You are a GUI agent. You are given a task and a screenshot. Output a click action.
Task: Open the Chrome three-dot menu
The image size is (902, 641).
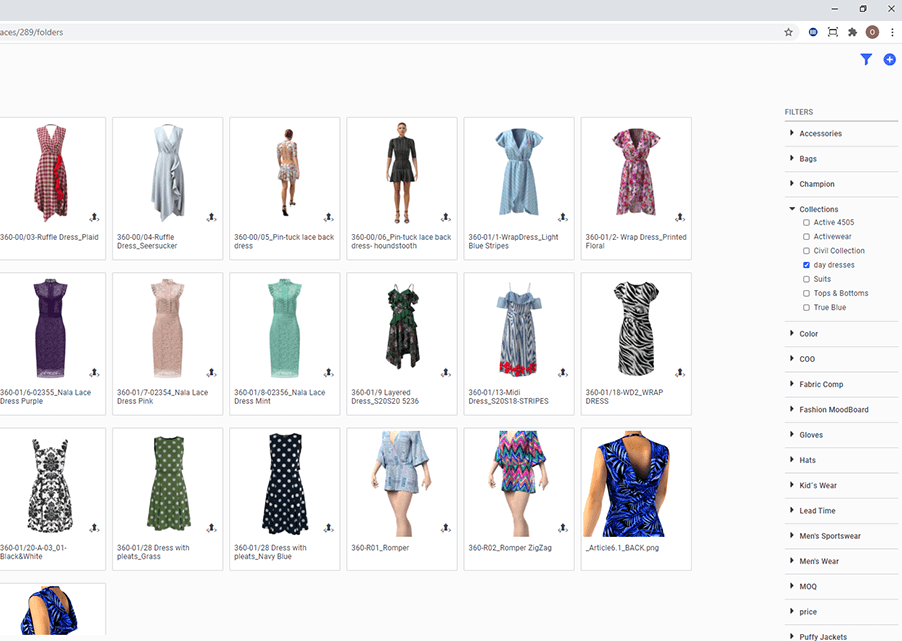click(x=891, y=31)
